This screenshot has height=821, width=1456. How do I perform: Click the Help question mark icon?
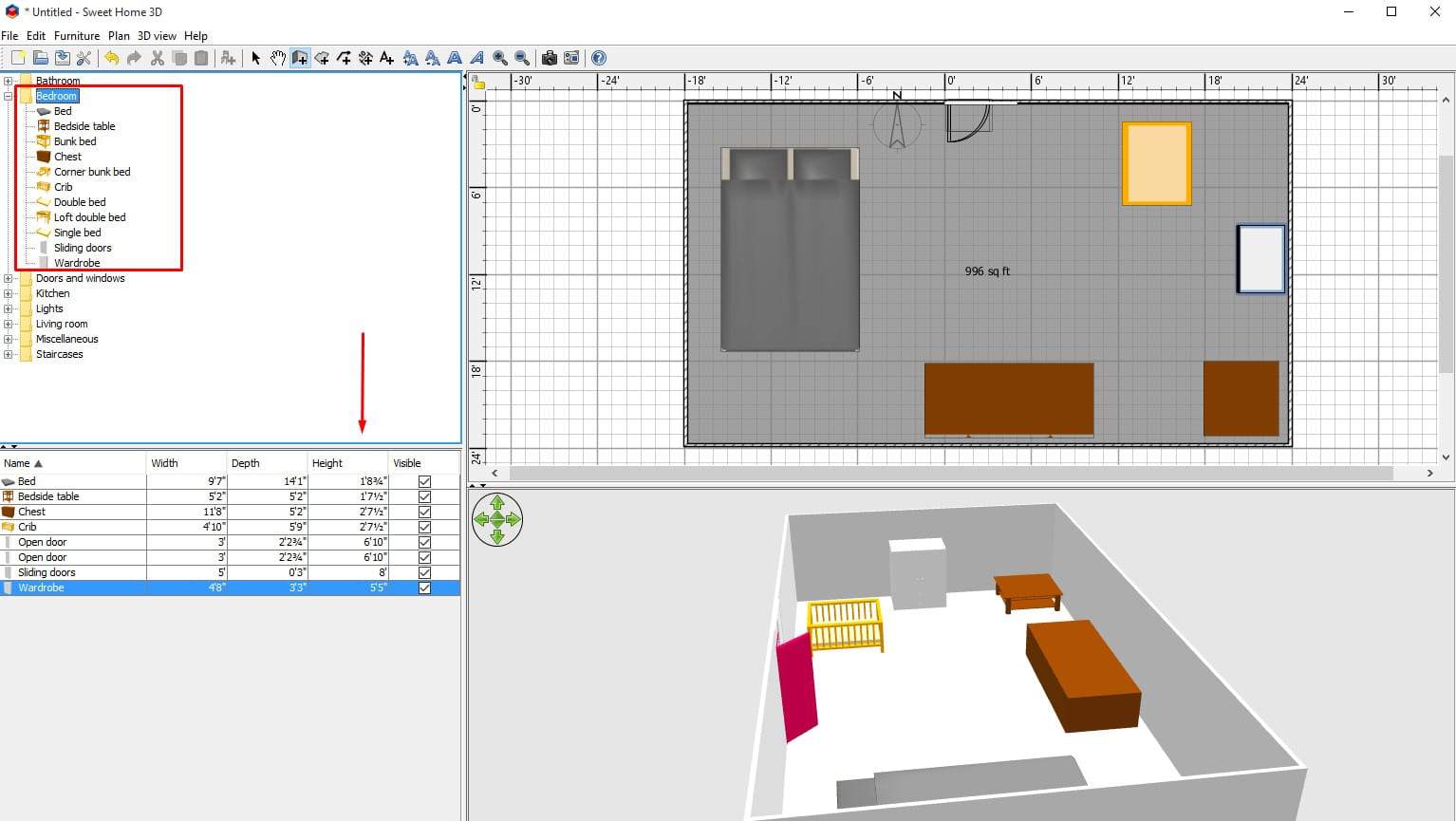[x=599, y=58]
